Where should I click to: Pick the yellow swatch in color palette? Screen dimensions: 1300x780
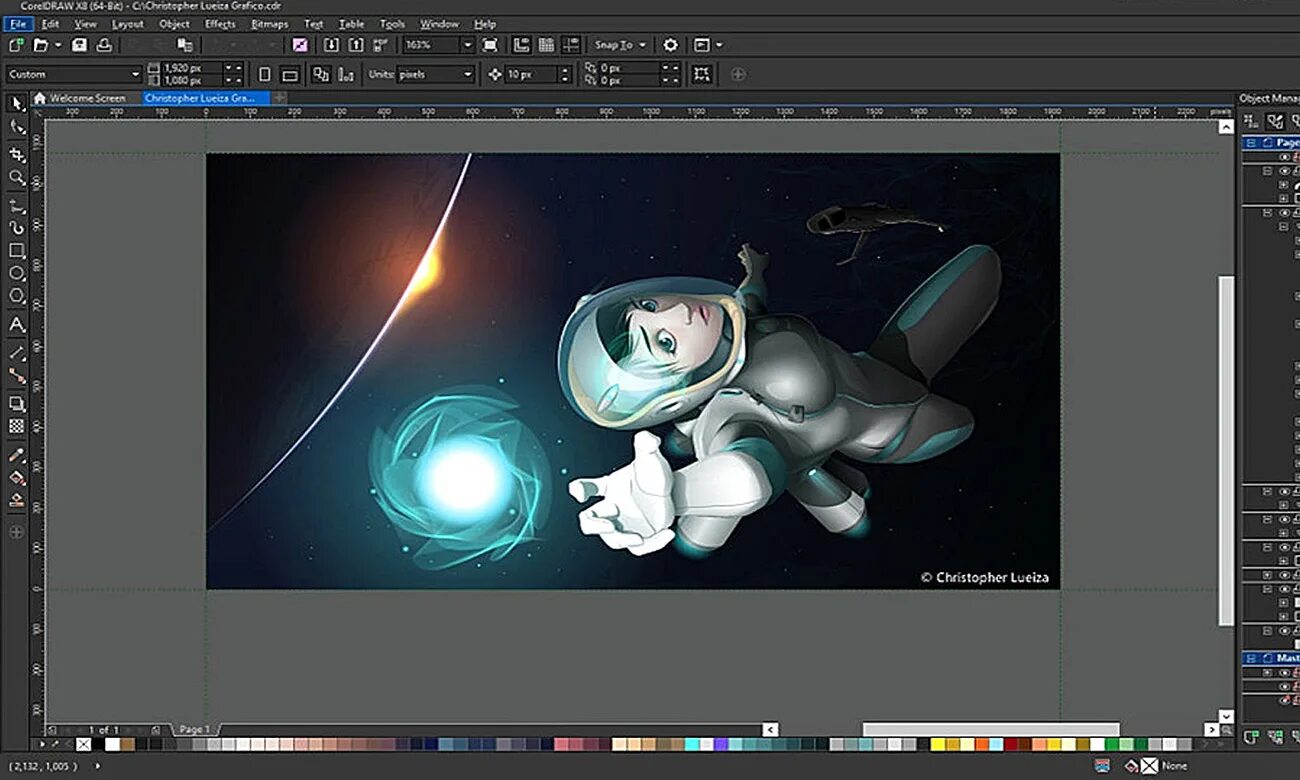coord(938,744)
